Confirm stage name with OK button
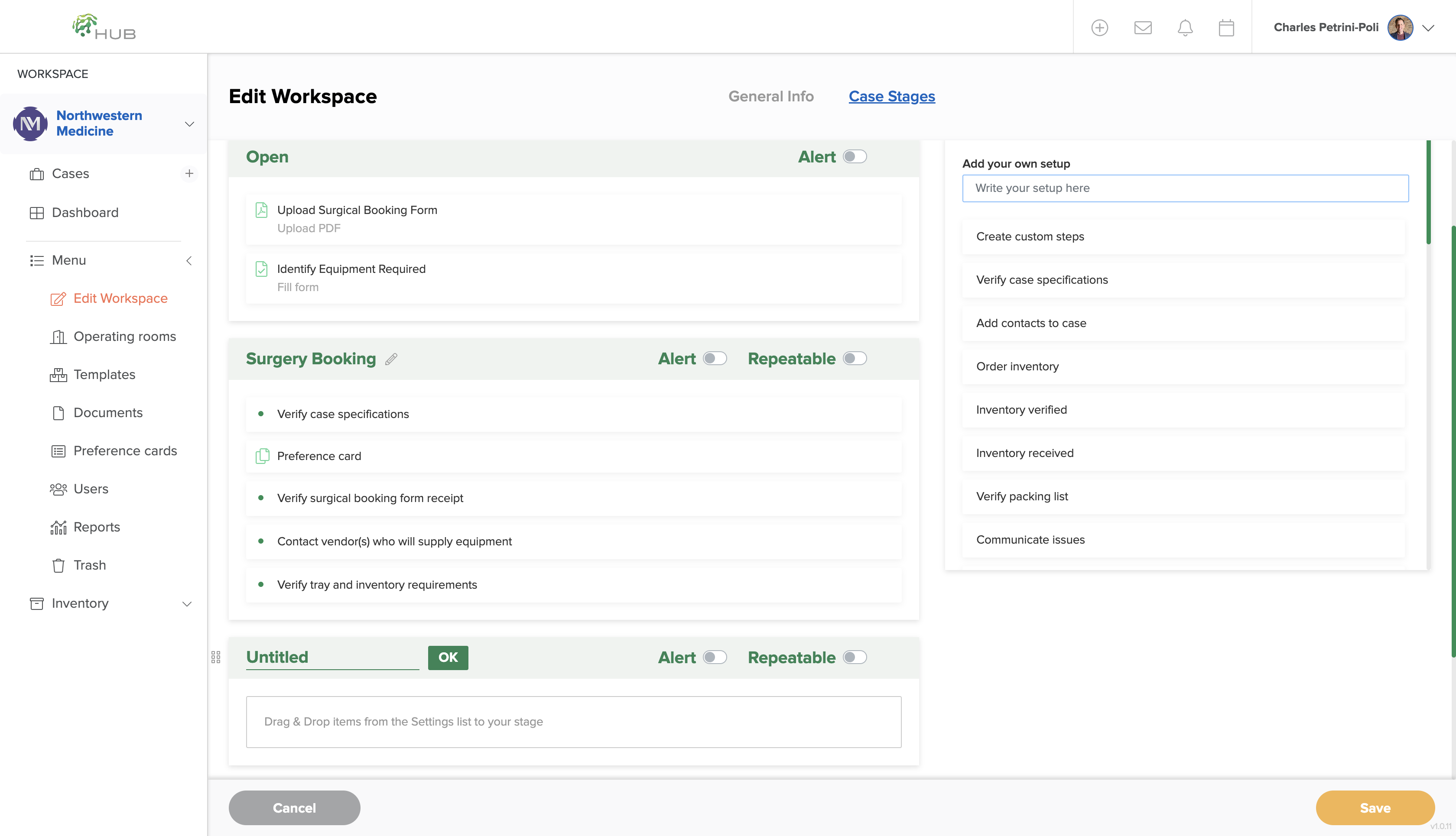The height and width of the screenshot is (836, 1456). (x=448, y=658)
